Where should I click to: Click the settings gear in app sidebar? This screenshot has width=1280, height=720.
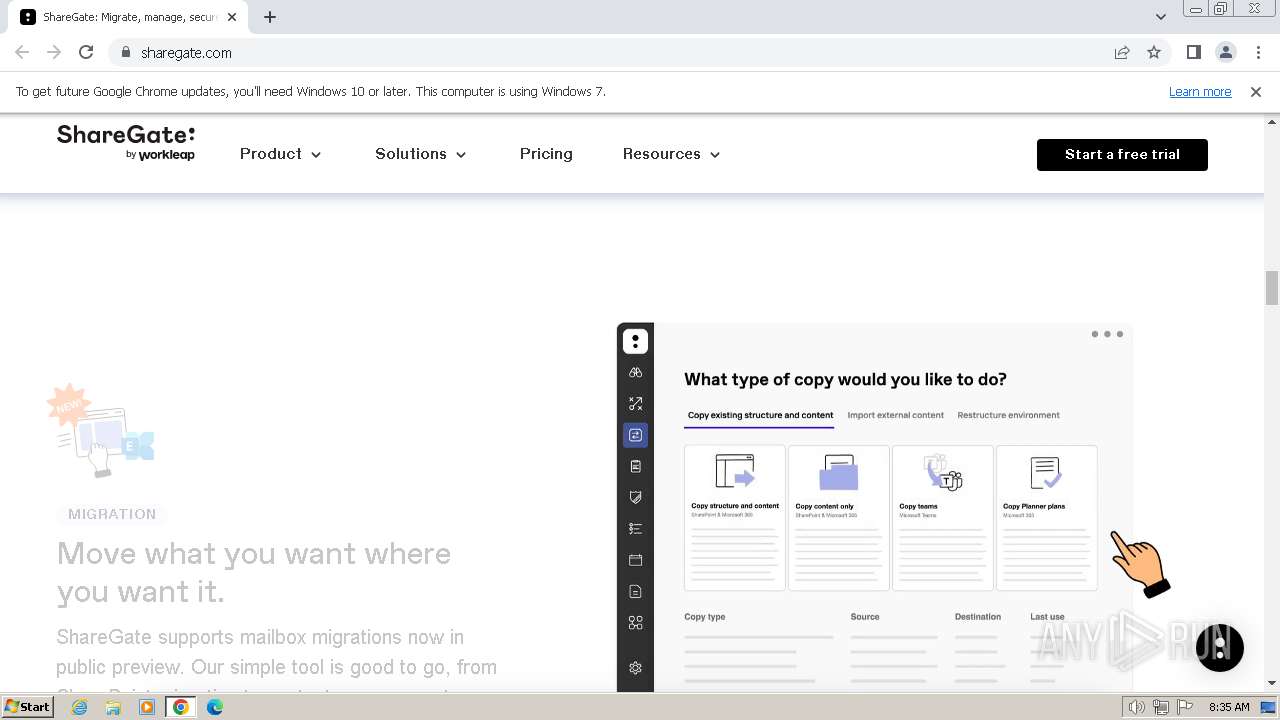click(x=635, y=668)
